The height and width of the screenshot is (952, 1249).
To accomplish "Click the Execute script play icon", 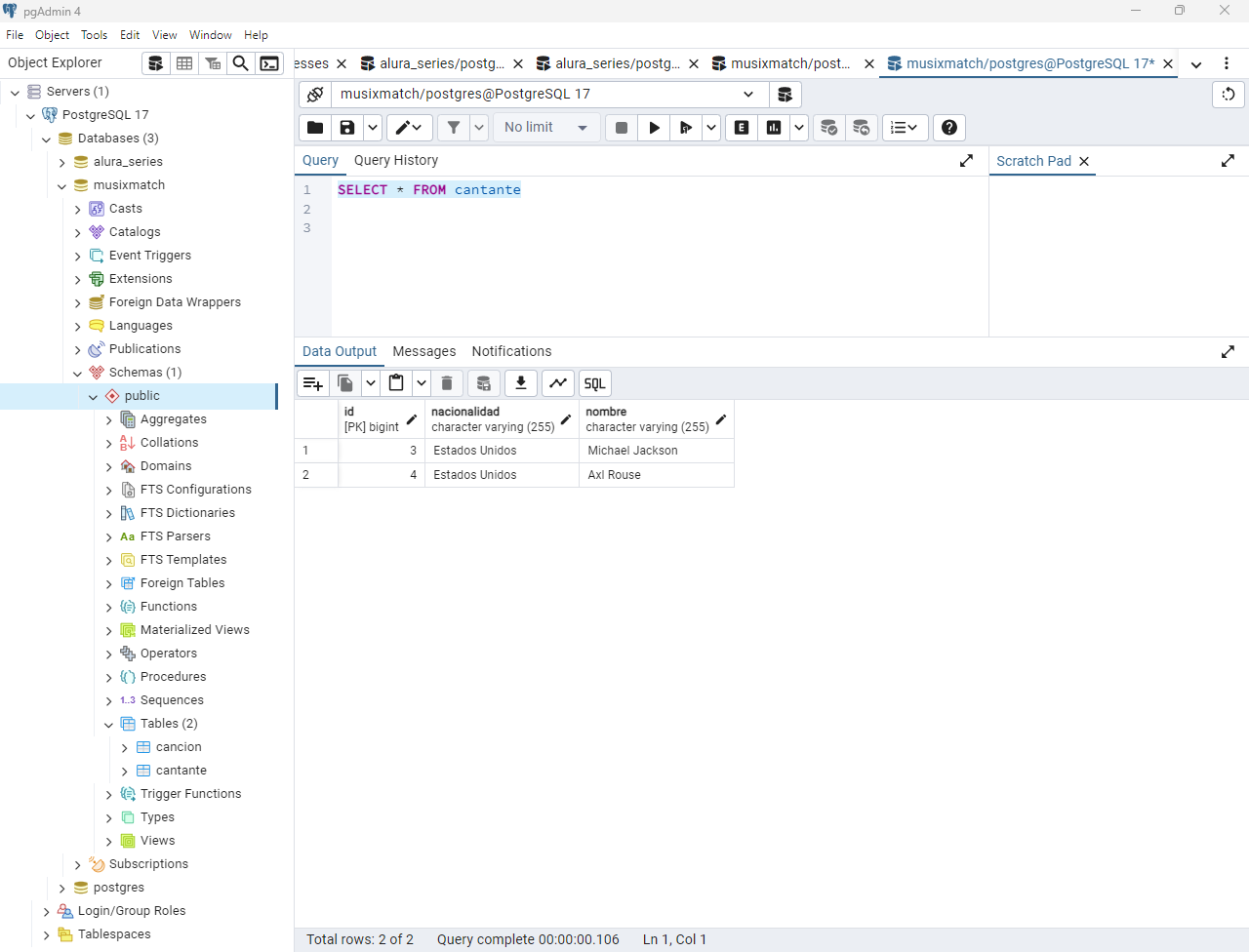I will 686,128.
